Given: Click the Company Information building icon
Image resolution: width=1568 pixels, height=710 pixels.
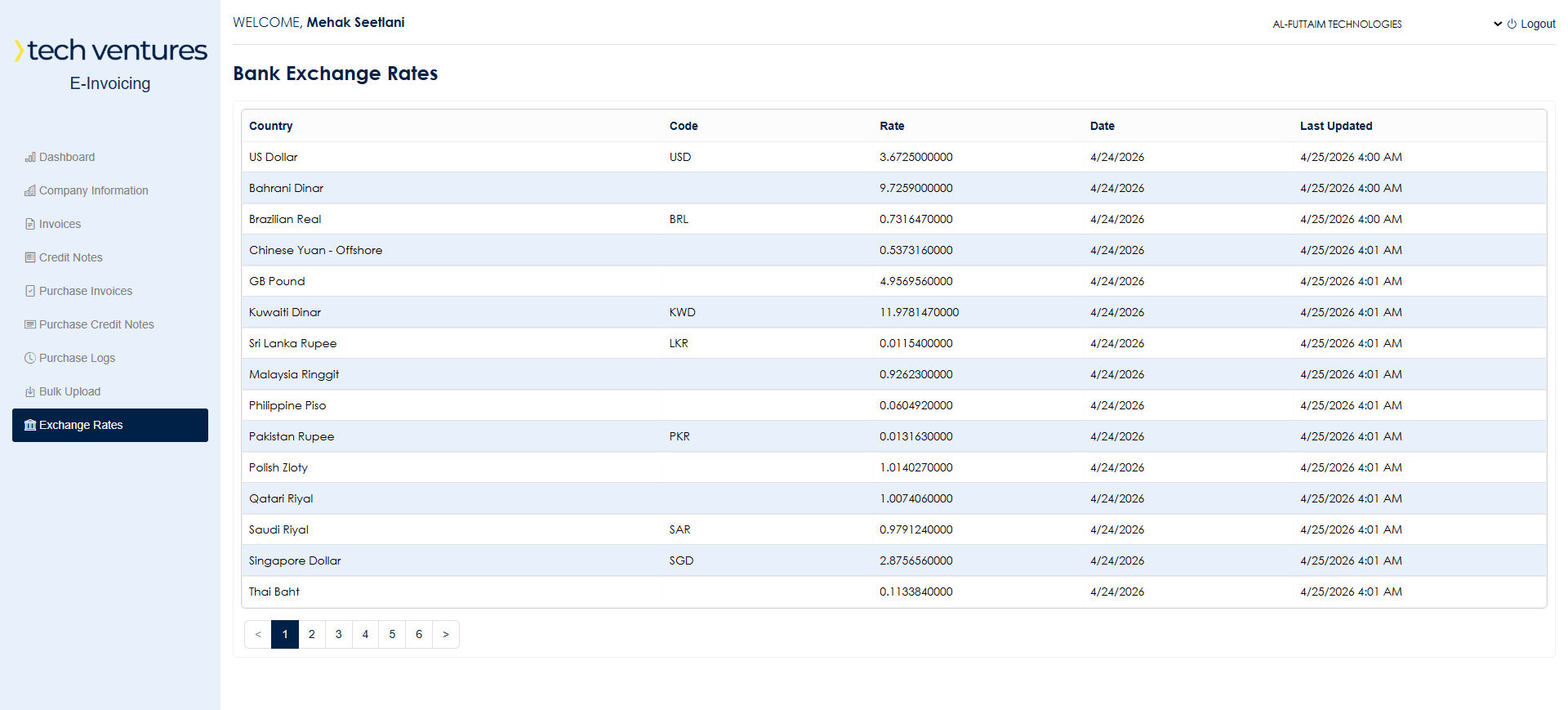Looking at the screenshot, I should (x=30, y=190).
